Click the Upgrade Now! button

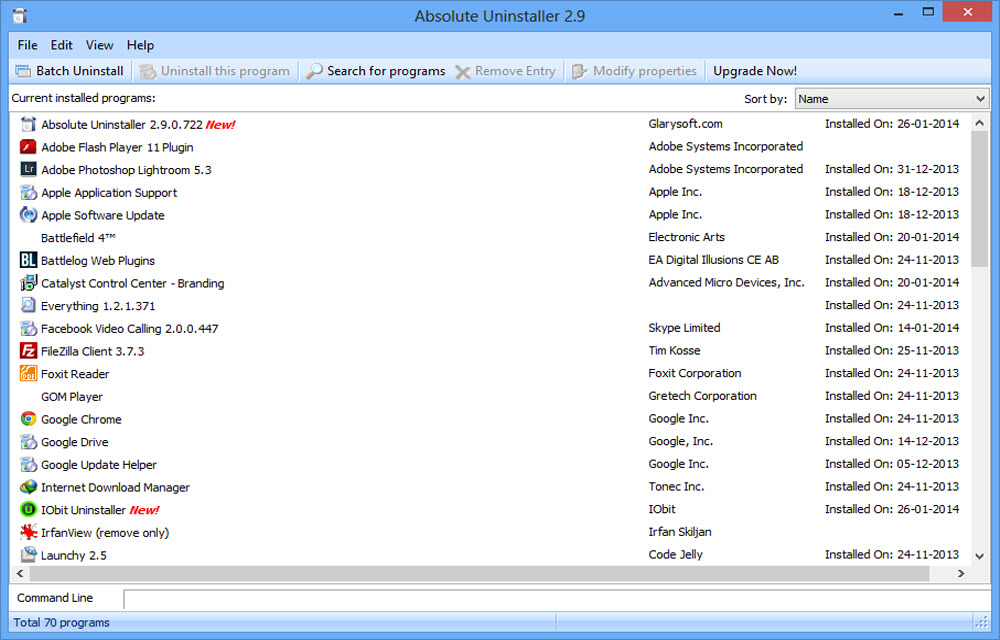click(755, 71)
